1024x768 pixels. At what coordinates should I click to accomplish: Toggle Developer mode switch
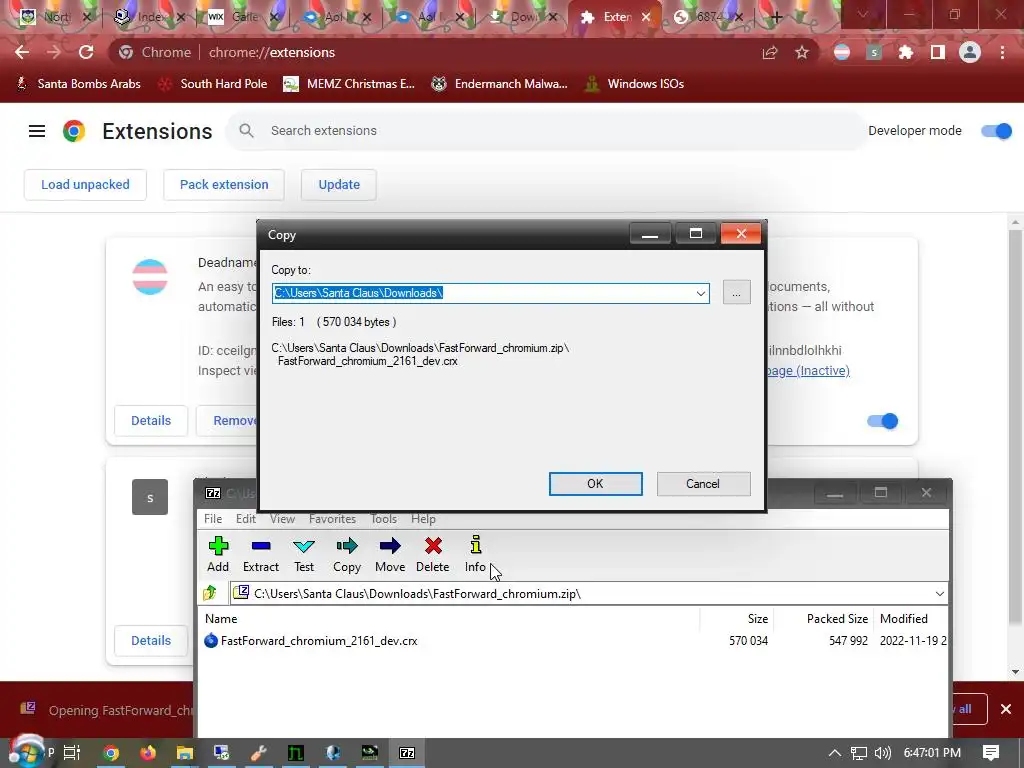click(x=997, y=131)
